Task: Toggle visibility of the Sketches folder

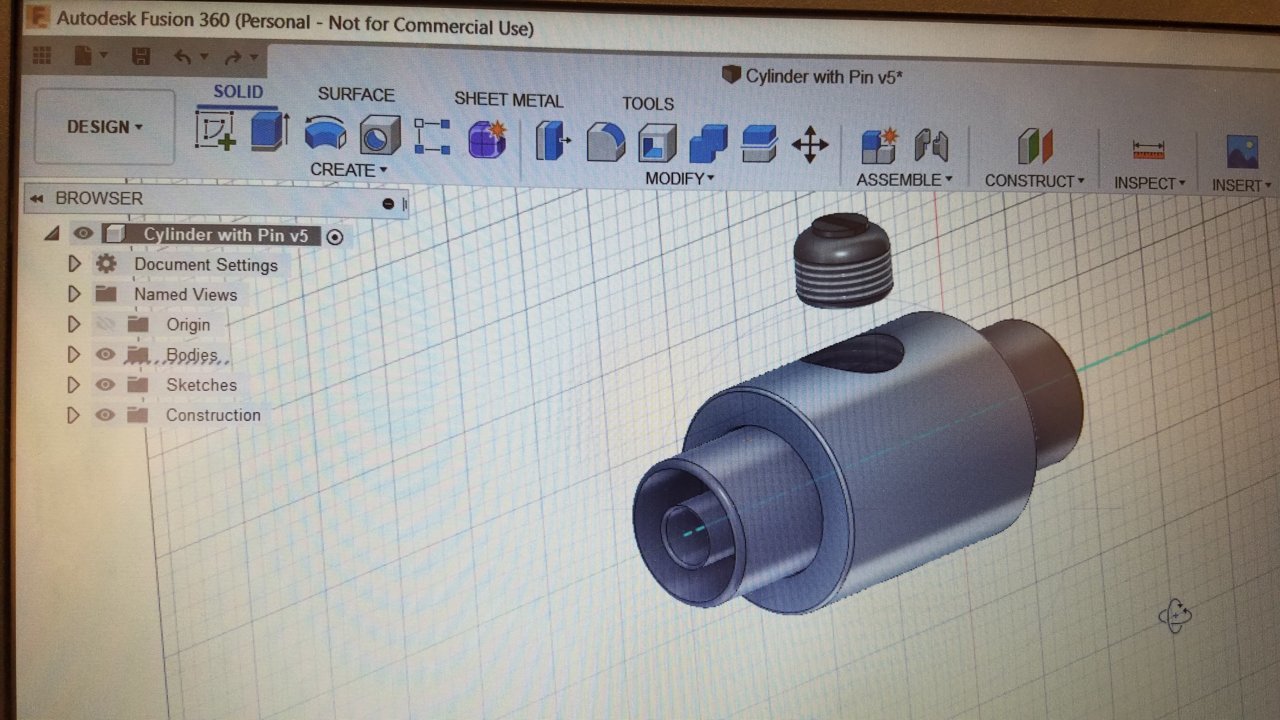Action: [105, 384]
